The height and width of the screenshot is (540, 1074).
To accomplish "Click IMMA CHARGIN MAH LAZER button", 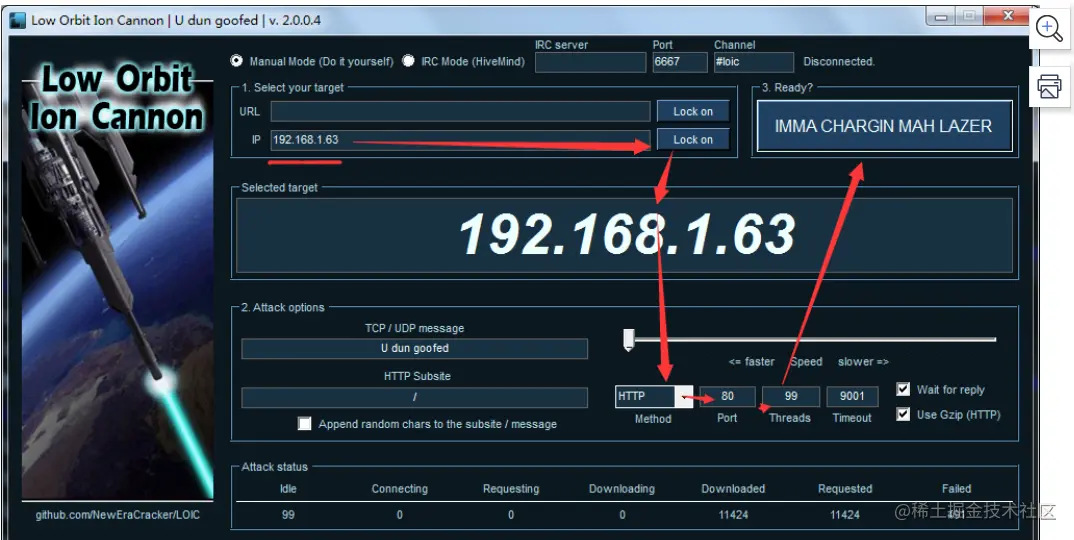I will 884,126.
